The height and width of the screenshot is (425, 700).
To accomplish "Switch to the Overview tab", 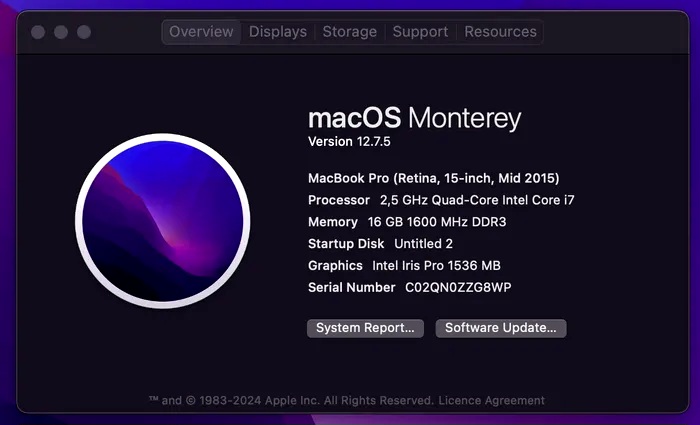I will (x=201, y=32).
